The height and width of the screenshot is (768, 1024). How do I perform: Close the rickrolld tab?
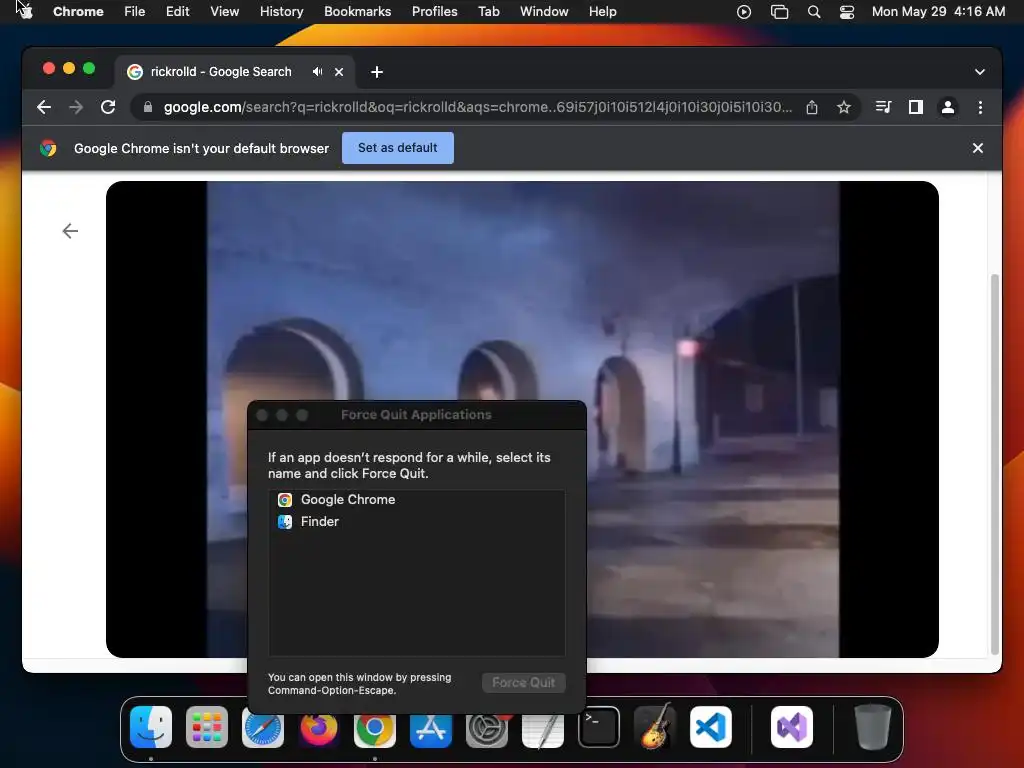pyautogui.click(x=339, y=72)
